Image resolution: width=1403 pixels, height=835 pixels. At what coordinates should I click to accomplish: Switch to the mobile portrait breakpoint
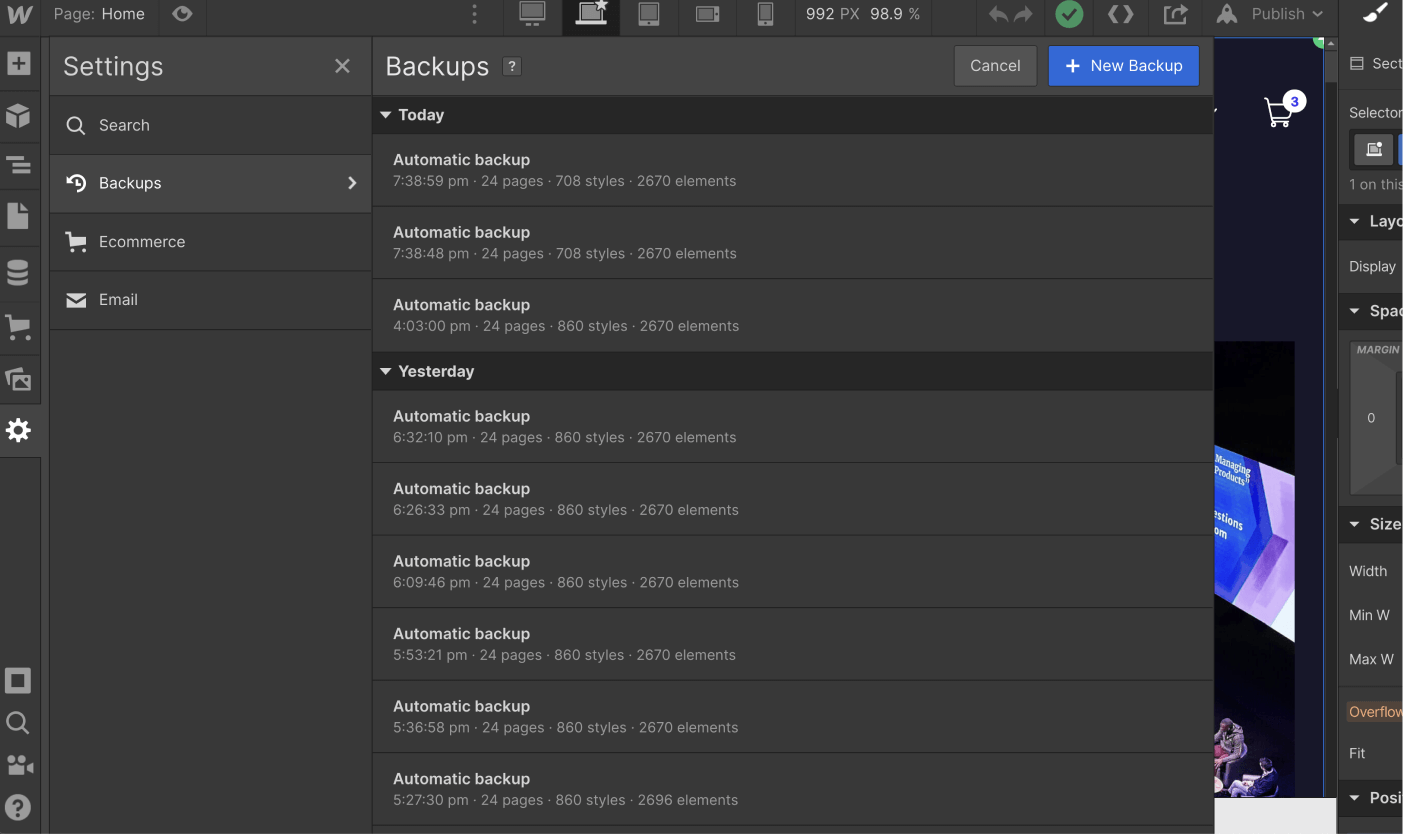(765, 15)
